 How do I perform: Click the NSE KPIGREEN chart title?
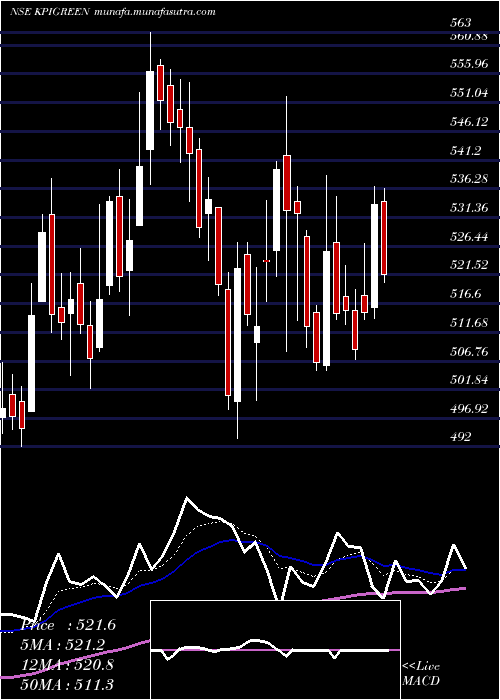tap(50, 12)
